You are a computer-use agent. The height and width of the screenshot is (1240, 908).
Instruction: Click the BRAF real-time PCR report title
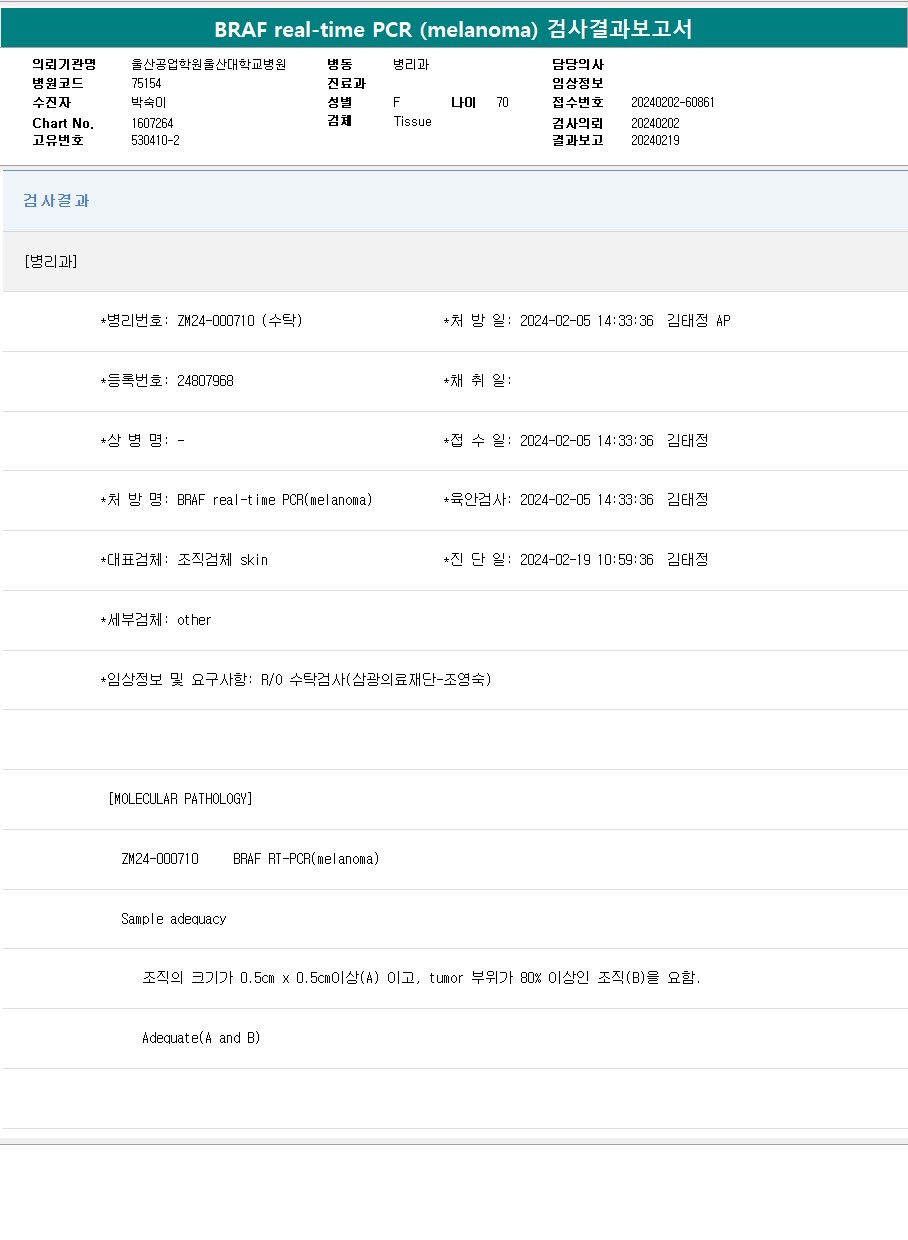point(454,30)
